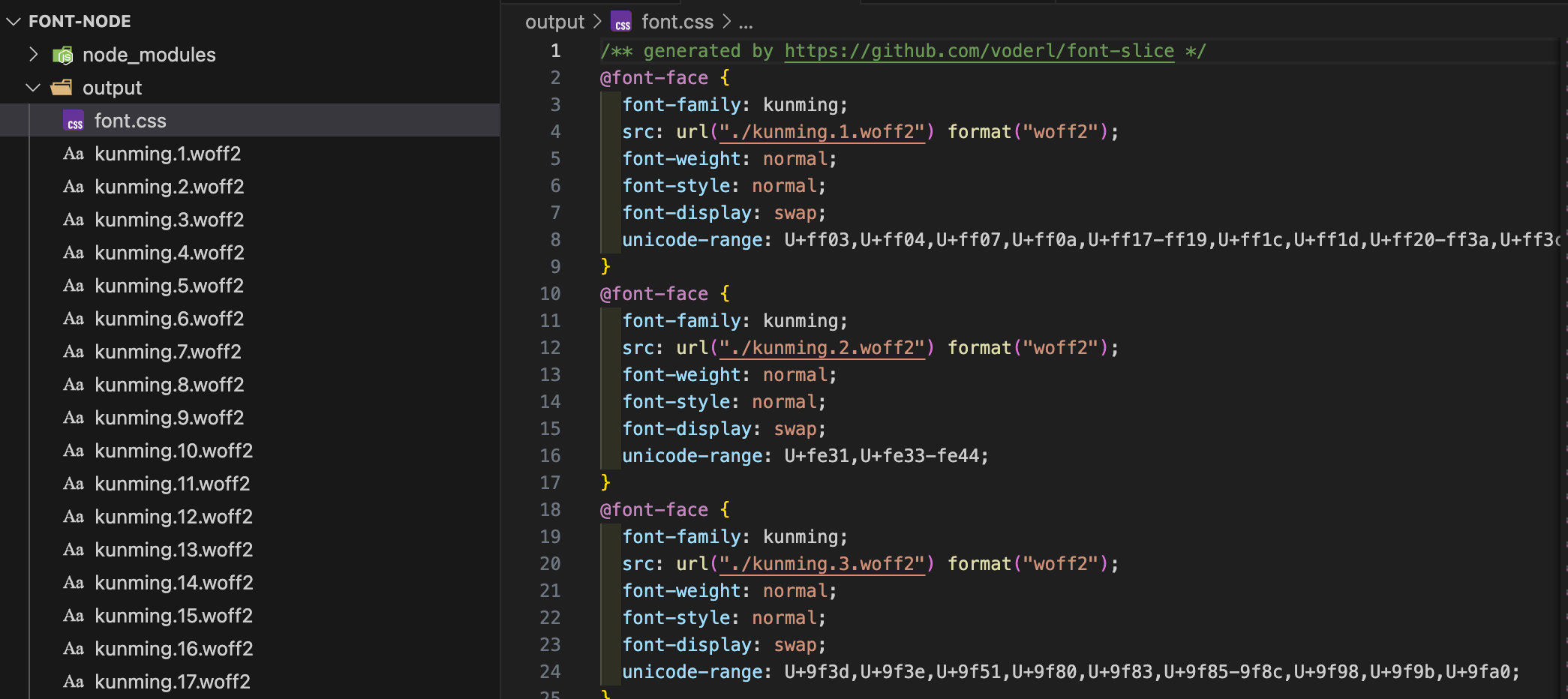Open kunming.5.woff2 in the file tree
The image size is (1568, 699).
169,286
